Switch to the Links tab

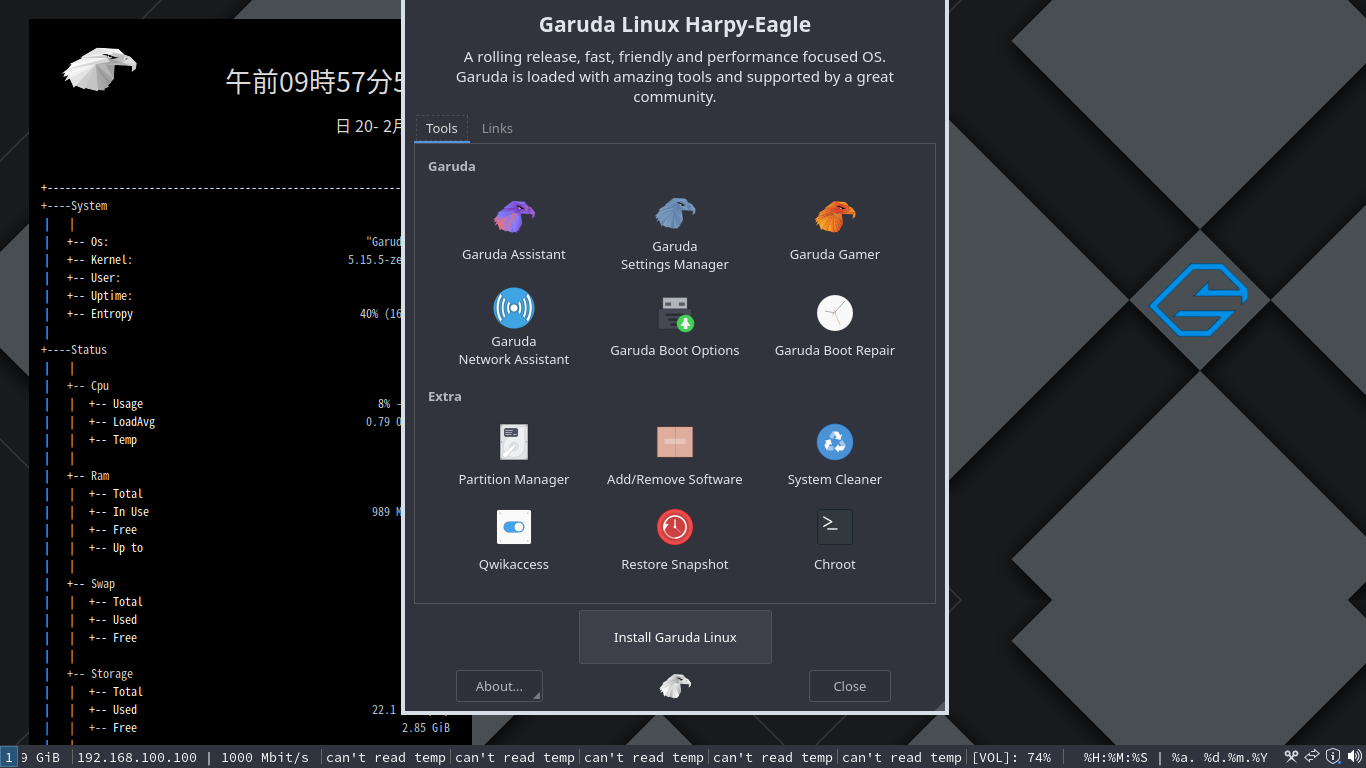coord(497,128)
